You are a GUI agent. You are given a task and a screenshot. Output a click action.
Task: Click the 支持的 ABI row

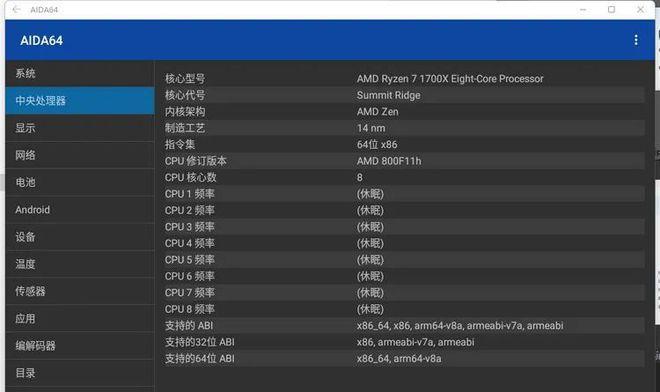403,325
